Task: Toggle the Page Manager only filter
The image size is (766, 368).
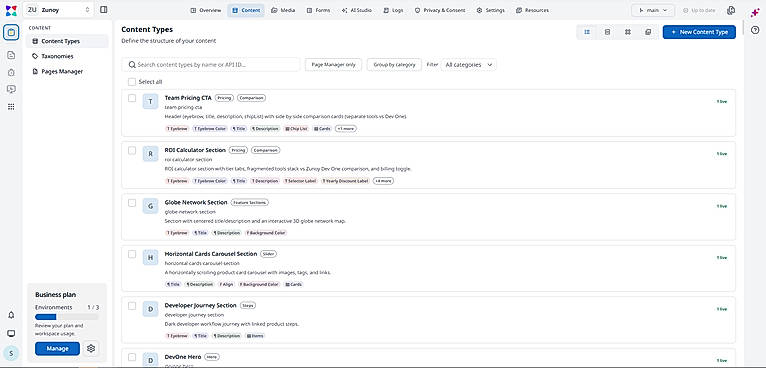Action: pyautogui.click(x=333, y=65)
